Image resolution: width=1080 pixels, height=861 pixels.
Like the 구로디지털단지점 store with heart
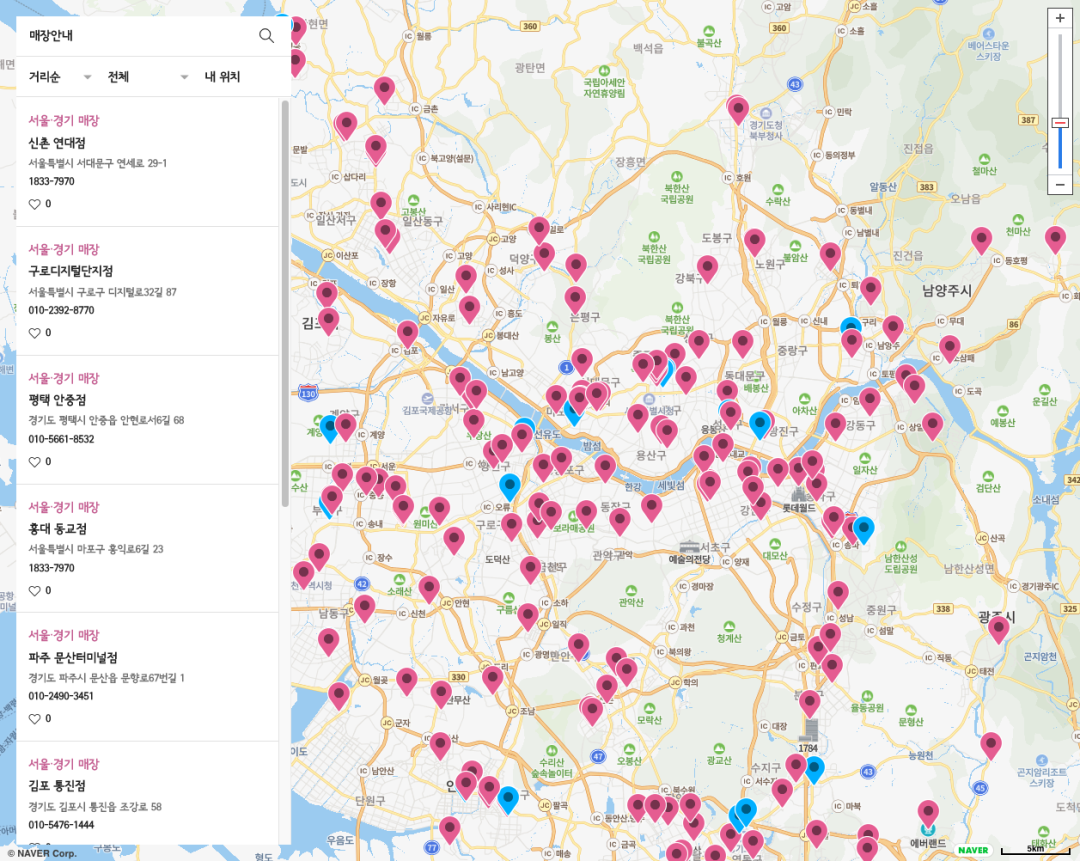tap(35, 333)
